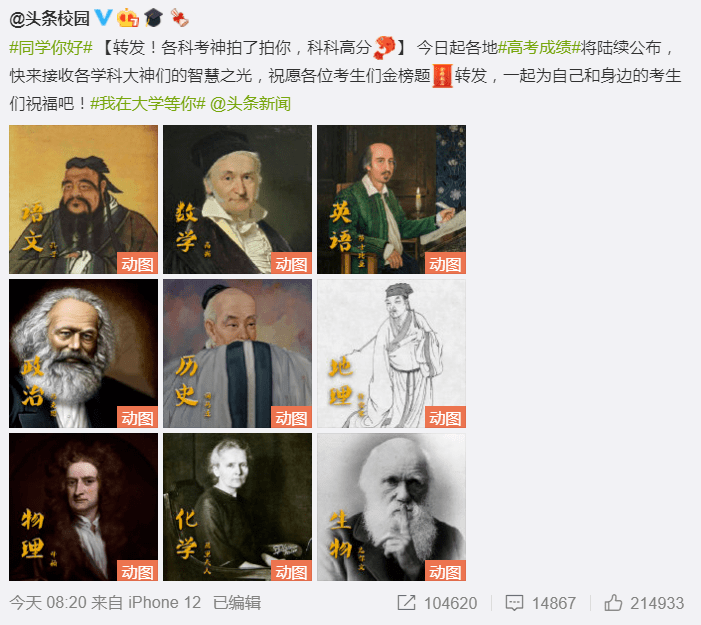Visit the @头条新闻 mention link

pos(250,104)
